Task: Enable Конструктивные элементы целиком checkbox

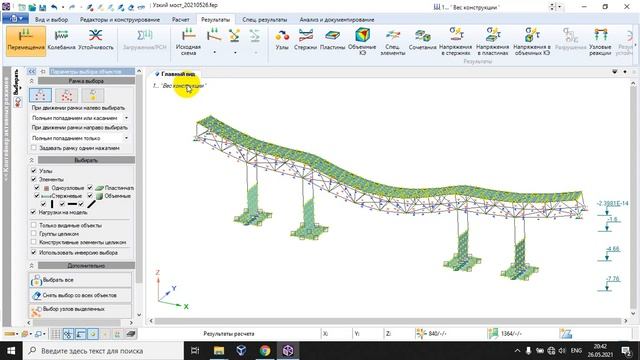Action: 34,242
